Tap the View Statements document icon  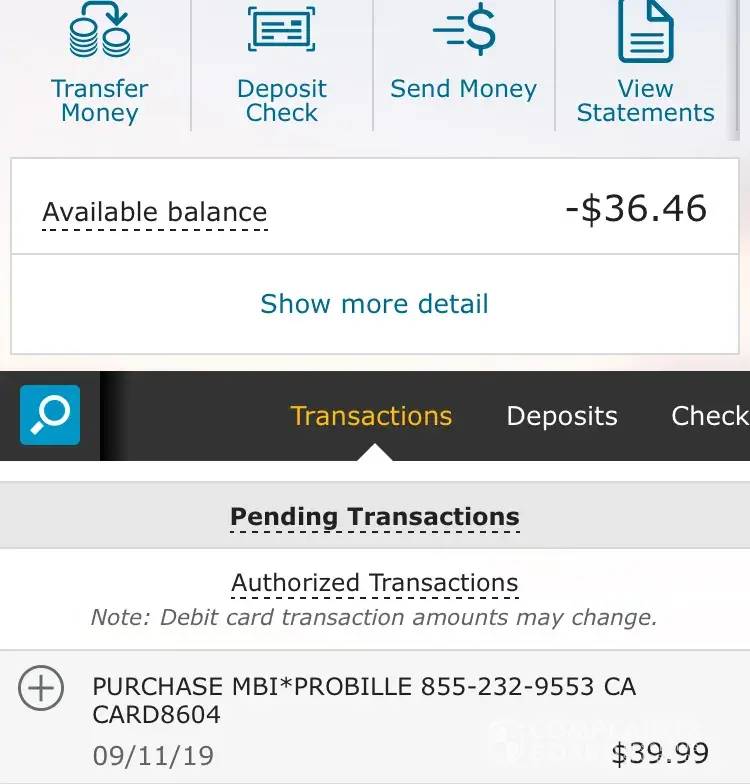pos(645,30)
